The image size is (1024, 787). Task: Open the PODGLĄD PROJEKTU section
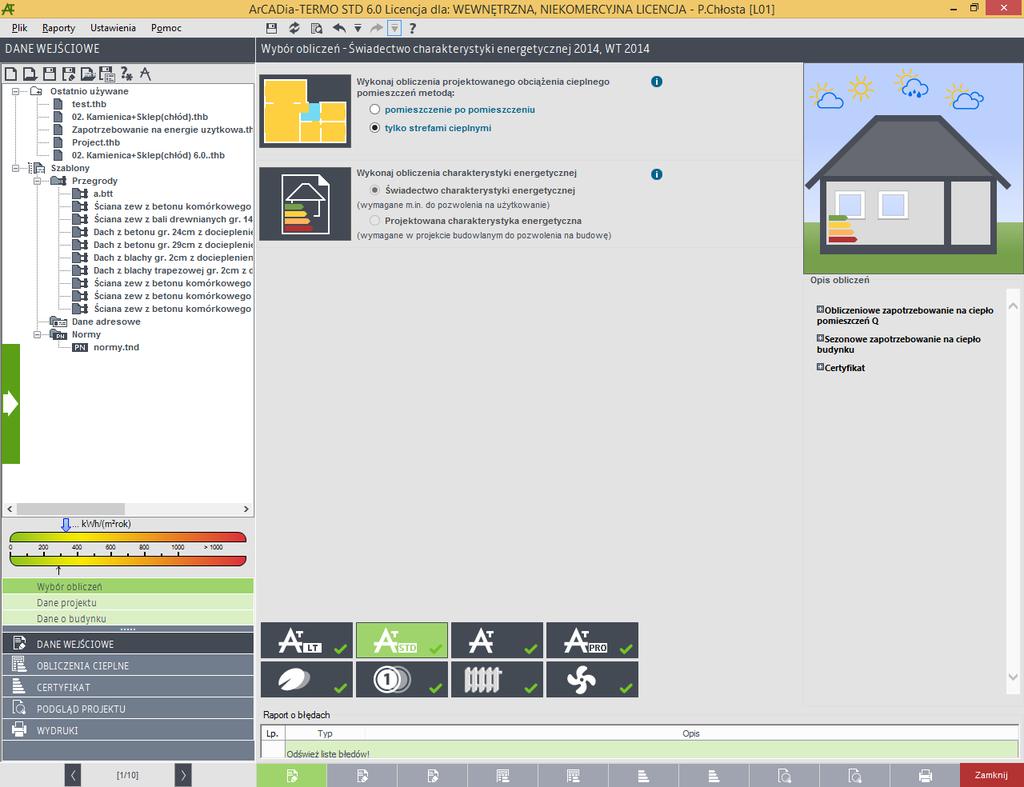[x=128, y=709]
